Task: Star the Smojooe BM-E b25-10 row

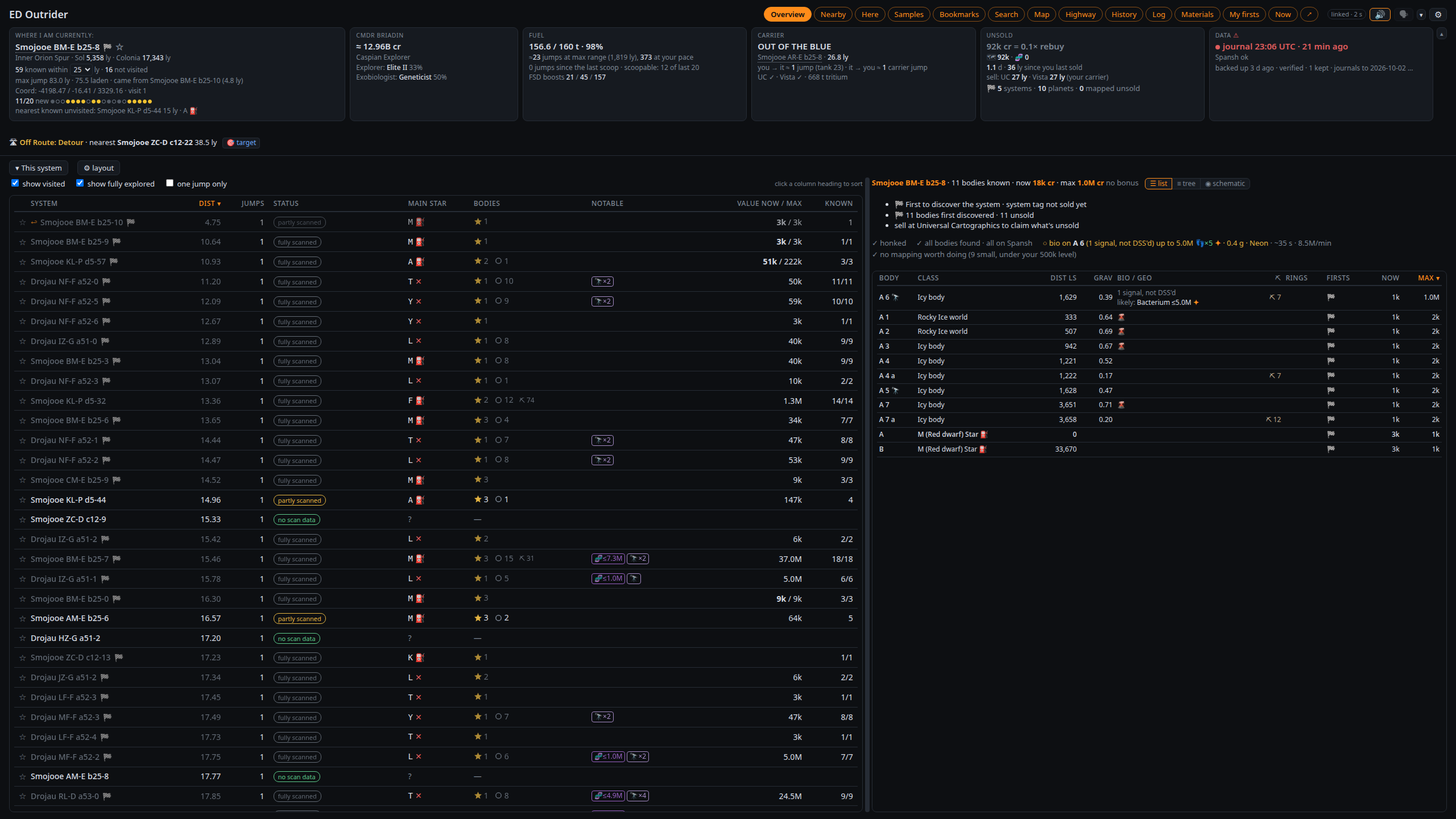Action: [23, 222]
